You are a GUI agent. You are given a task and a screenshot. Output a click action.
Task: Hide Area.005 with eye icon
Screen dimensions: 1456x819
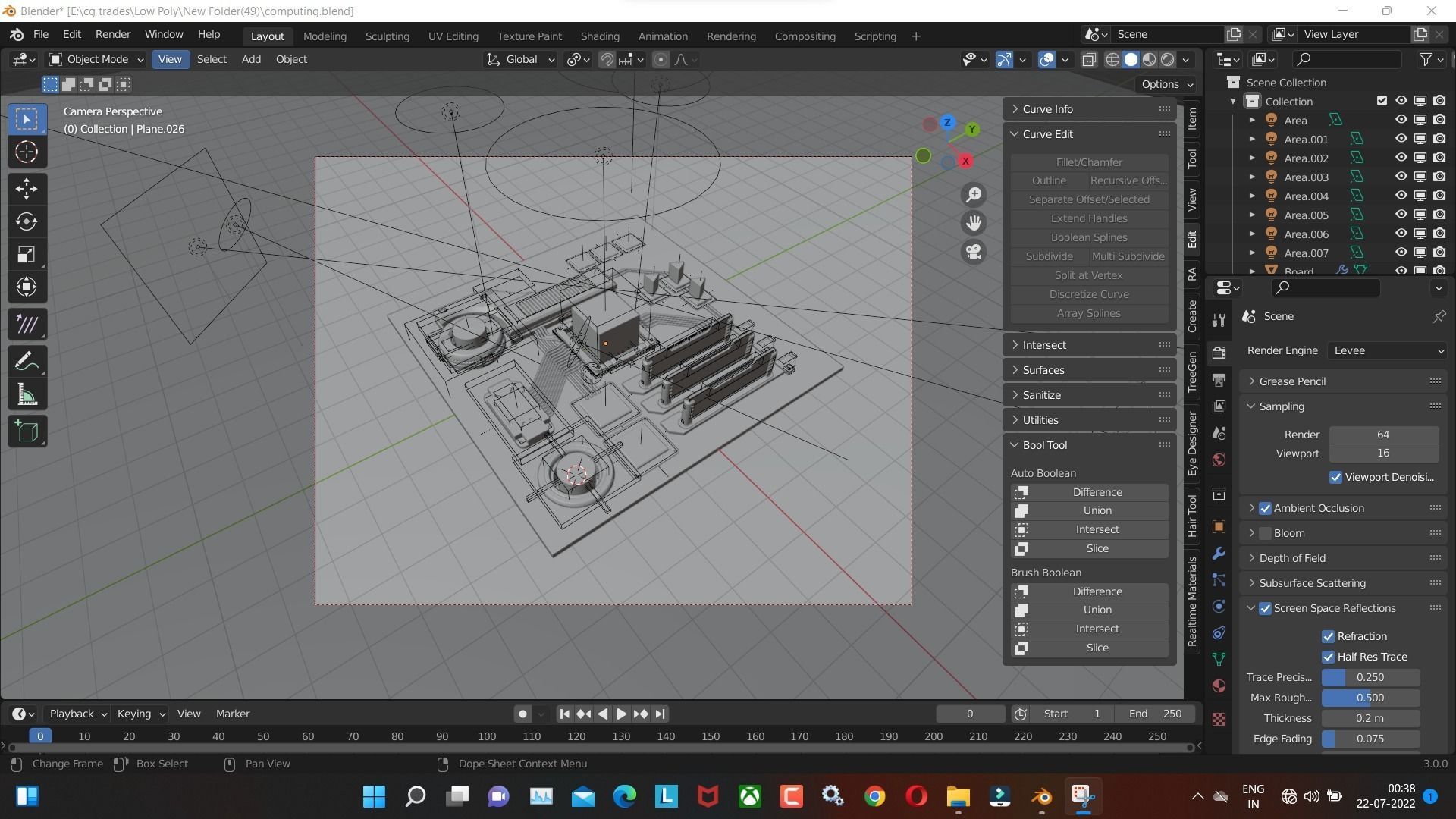pos(1401,215)
